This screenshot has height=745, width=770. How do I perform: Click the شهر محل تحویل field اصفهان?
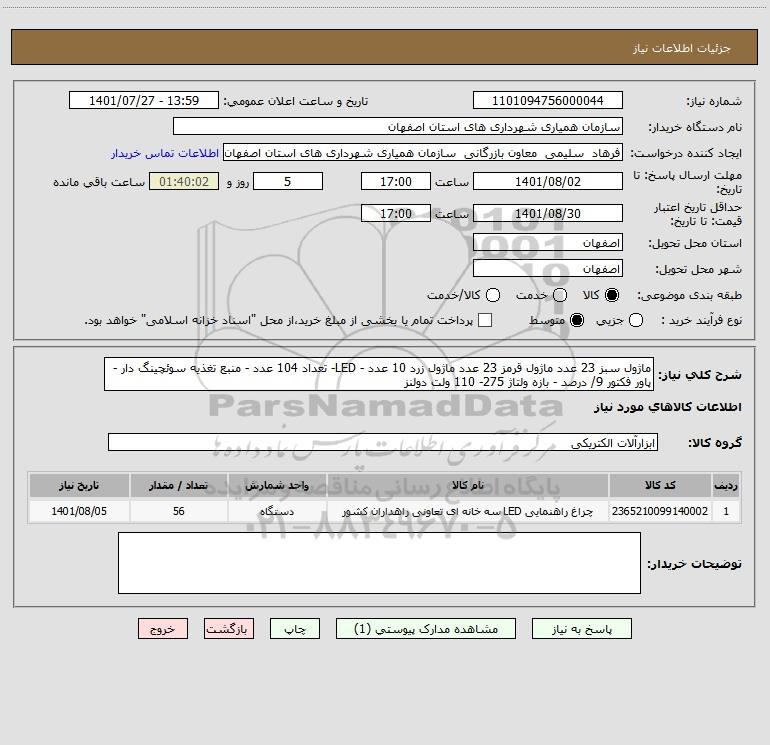click(548, 268)
